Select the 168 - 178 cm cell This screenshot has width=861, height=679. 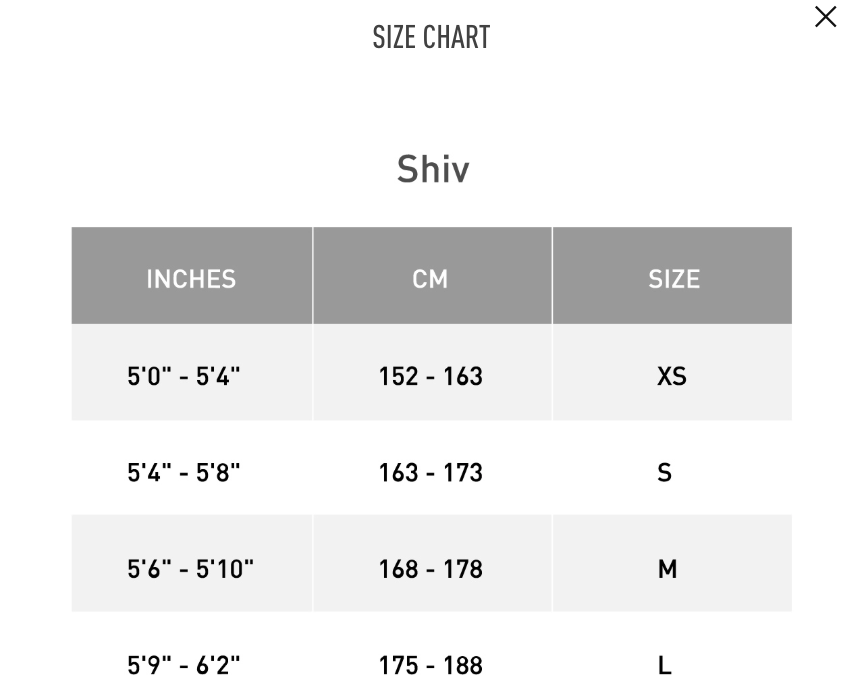(431, 567)
